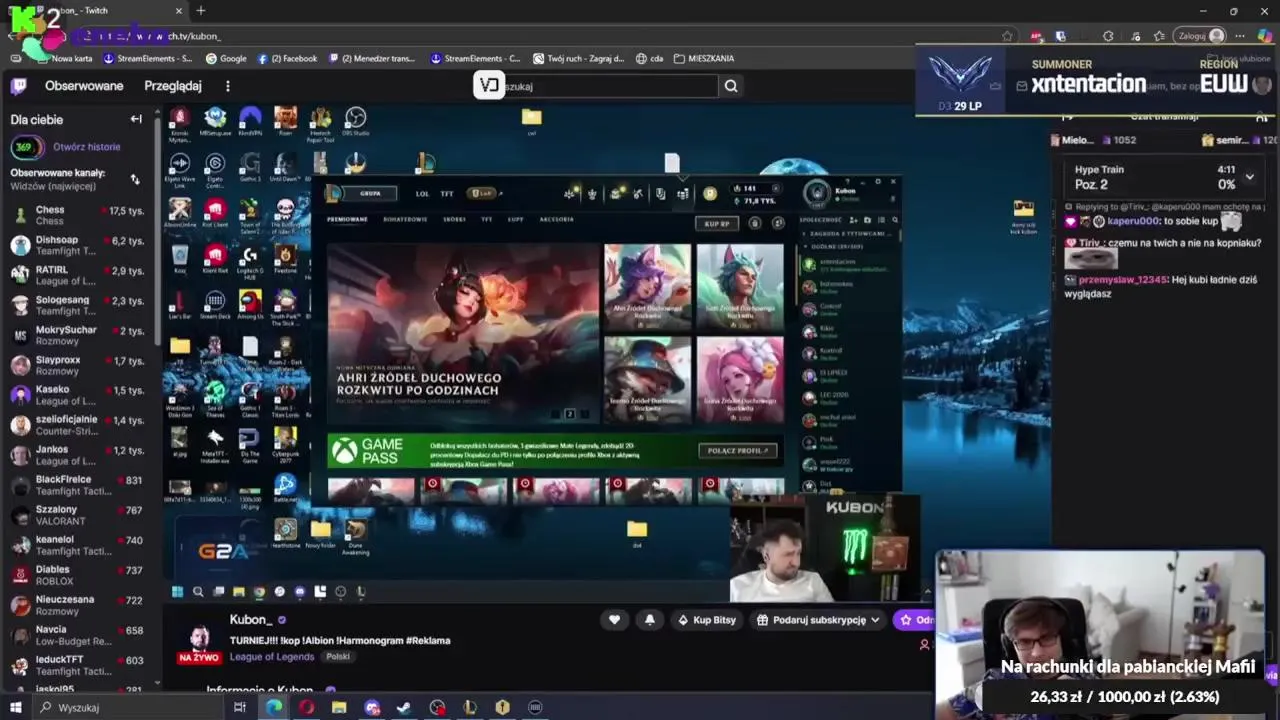Open the Slayproxx channel in sidebar
1280x720 pixels.
pyautogui.click(x=80, y=365)
